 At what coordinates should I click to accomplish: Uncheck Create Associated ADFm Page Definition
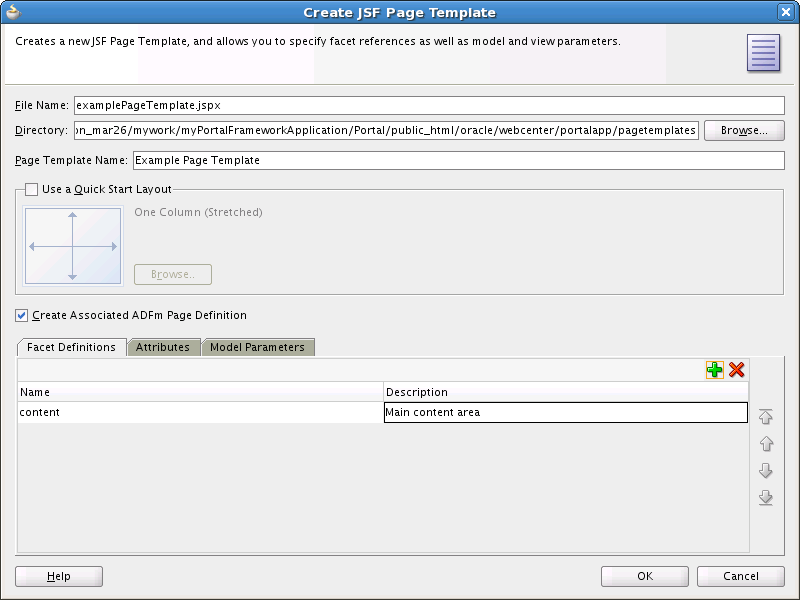[21, 315]
